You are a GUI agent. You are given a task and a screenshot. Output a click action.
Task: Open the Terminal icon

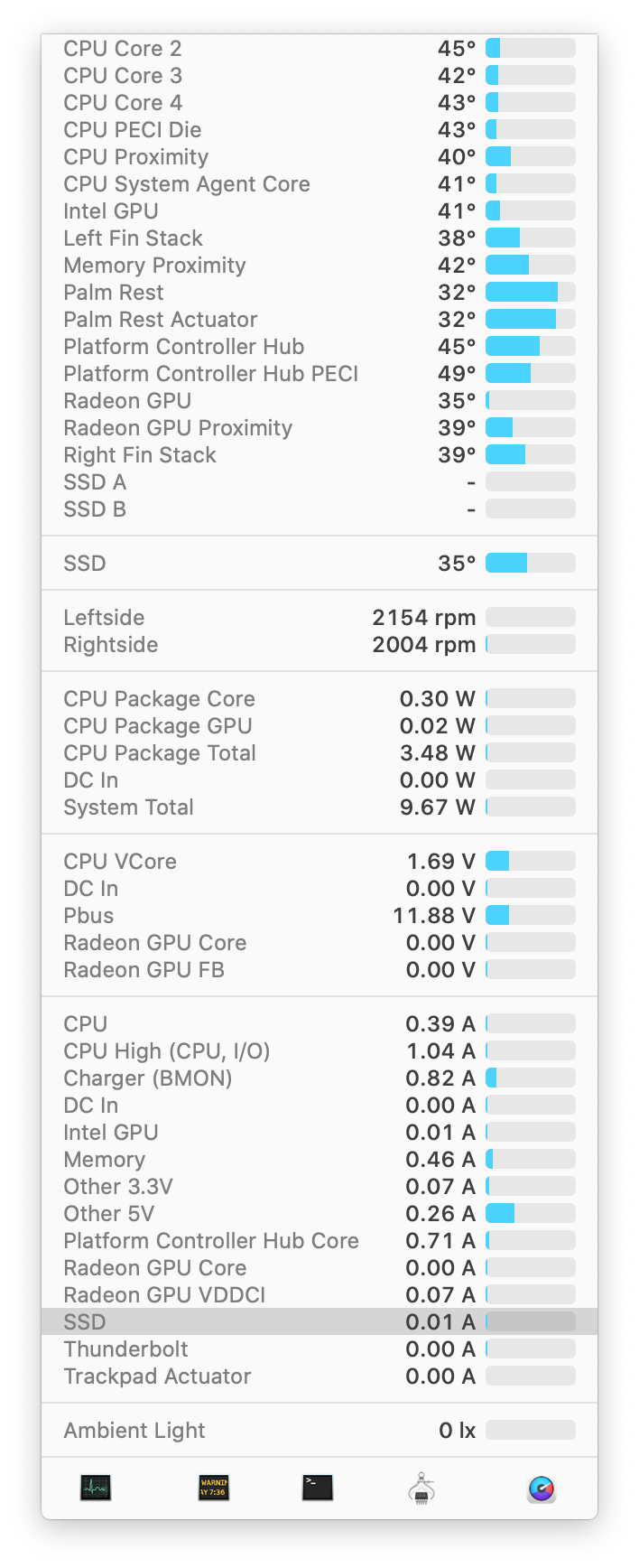pos(318,1488)
